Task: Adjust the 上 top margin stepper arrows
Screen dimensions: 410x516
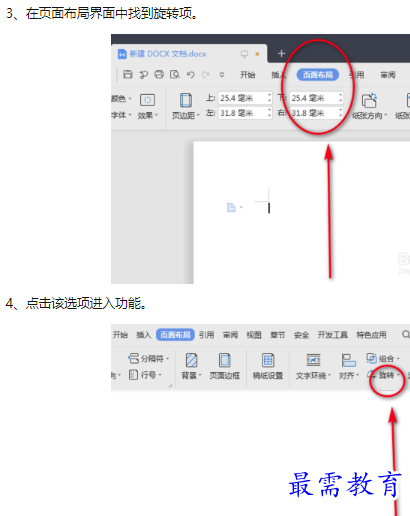Action: 269,98
